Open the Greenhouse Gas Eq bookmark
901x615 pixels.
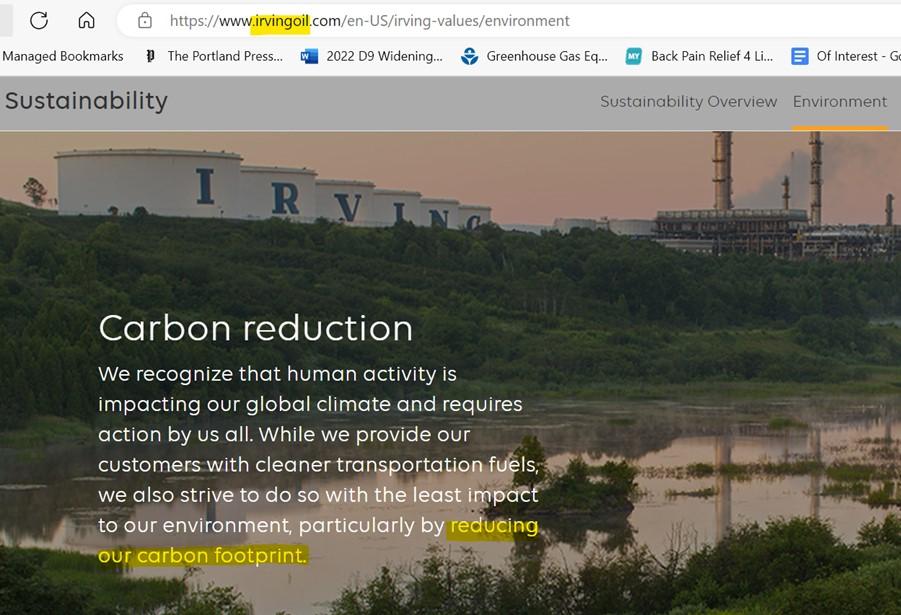click(x=534, y=56)
